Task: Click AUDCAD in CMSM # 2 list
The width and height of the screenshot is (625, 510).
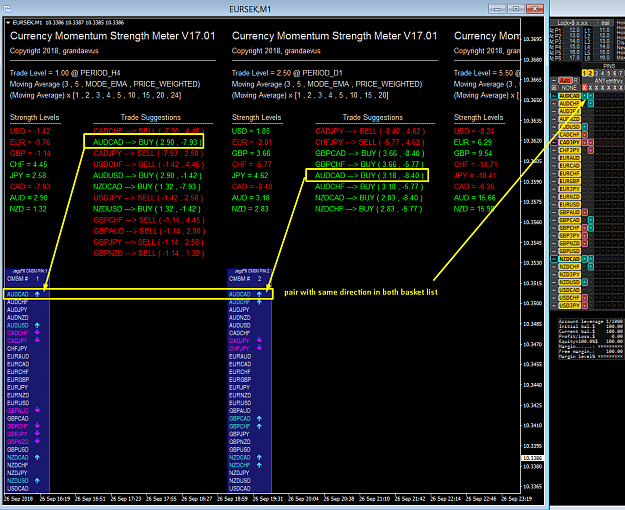Action: 240,294
